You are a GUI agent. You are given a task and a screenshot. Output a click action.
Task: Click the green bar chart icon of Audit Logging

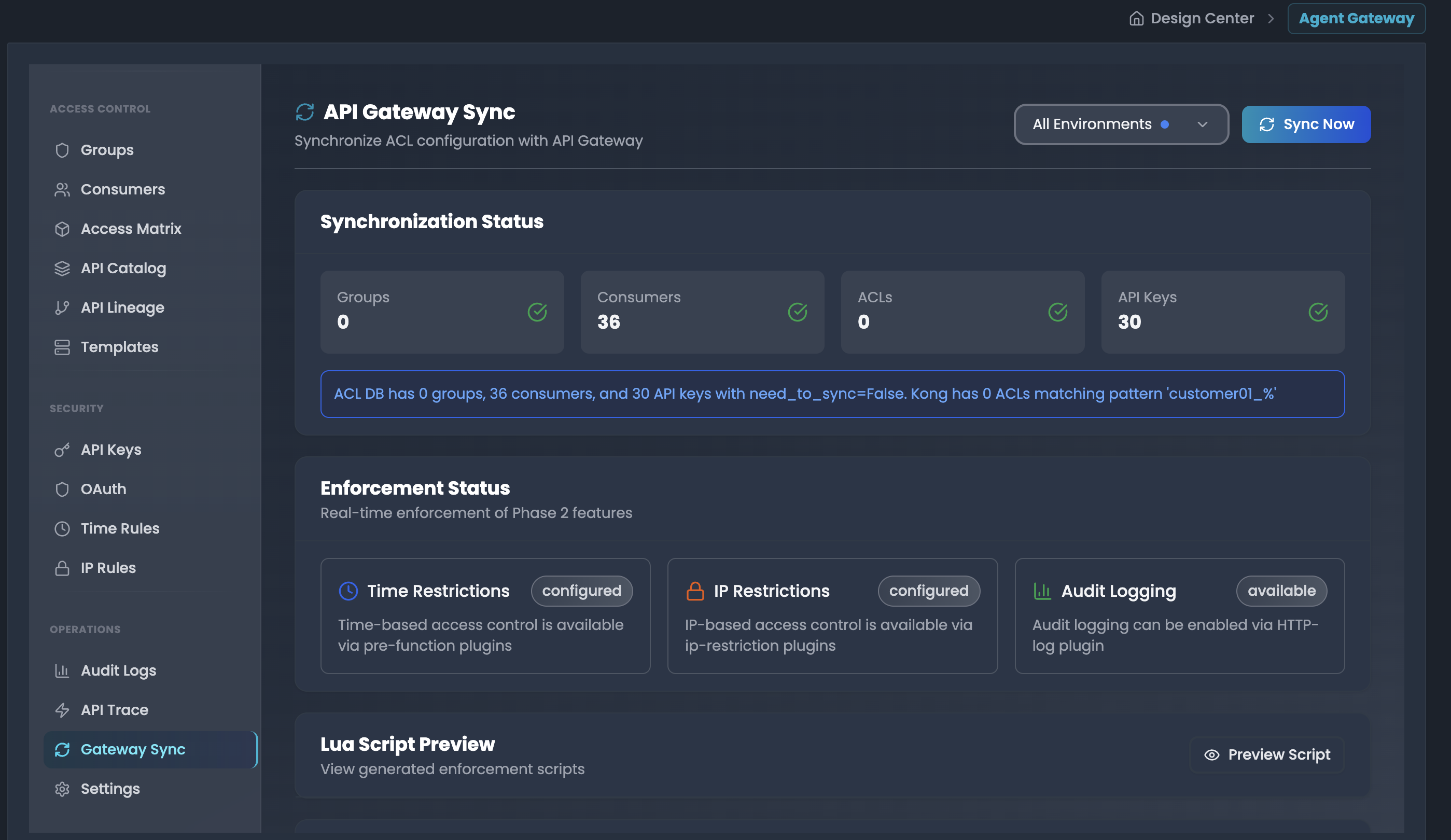[x=1043, y=591]
